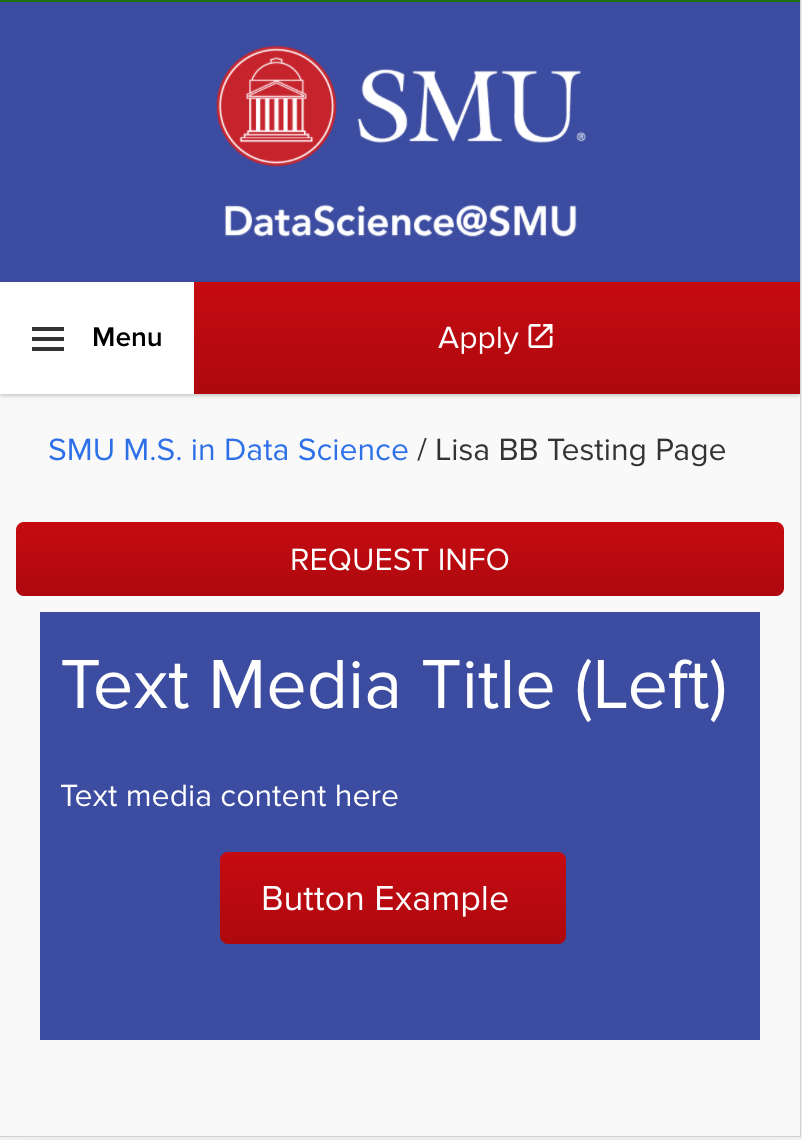Image resolution: width=802 pixels, height=1140 pixels.
Task: Click the Lisa BB Testing Page breadcrumb text
Action: 581,450
